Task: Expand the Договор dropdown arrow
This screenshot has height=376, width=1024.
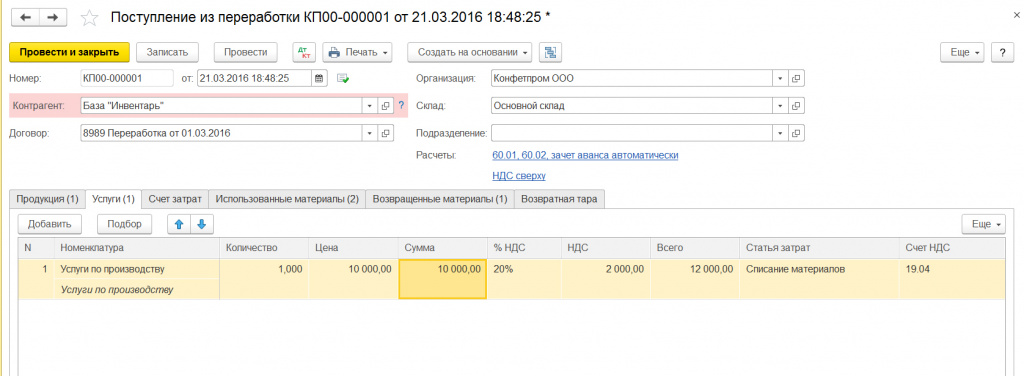Action: click(370, 133)
